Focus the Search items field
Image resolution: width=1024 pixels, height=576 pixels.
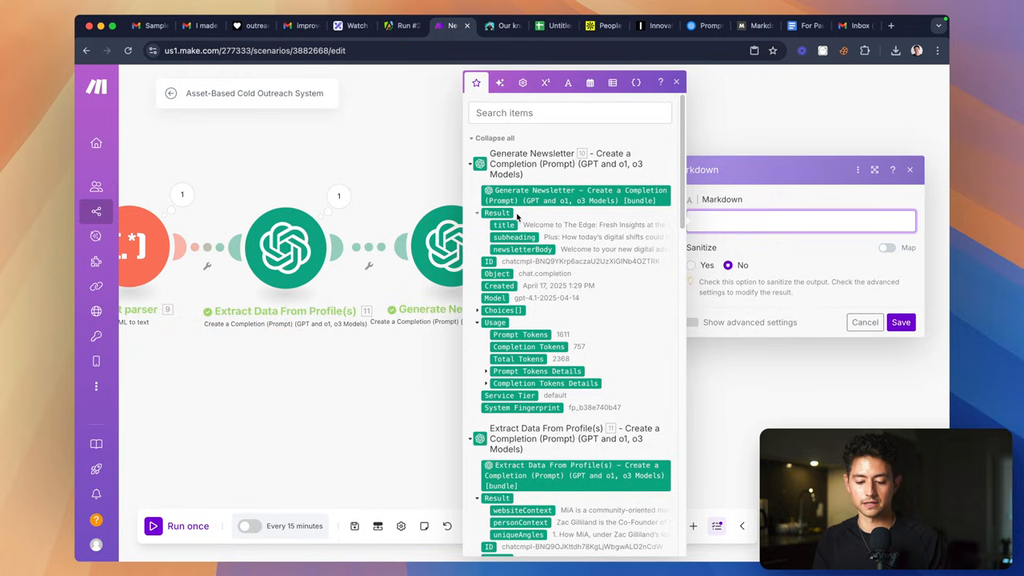coord(570,113)
